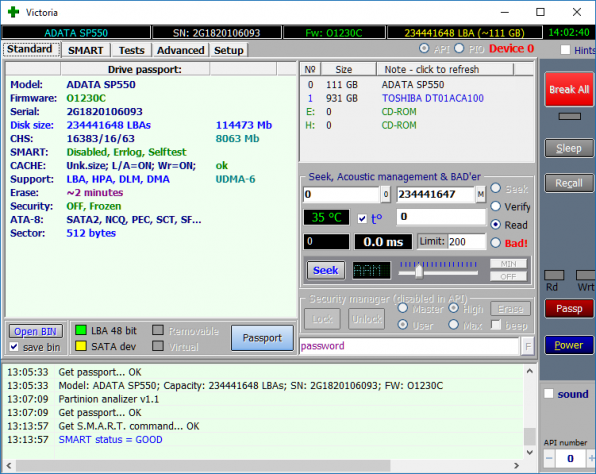The image size is (596, 474).
Task: Click the AAM MIN button
Action: point(508,263)
